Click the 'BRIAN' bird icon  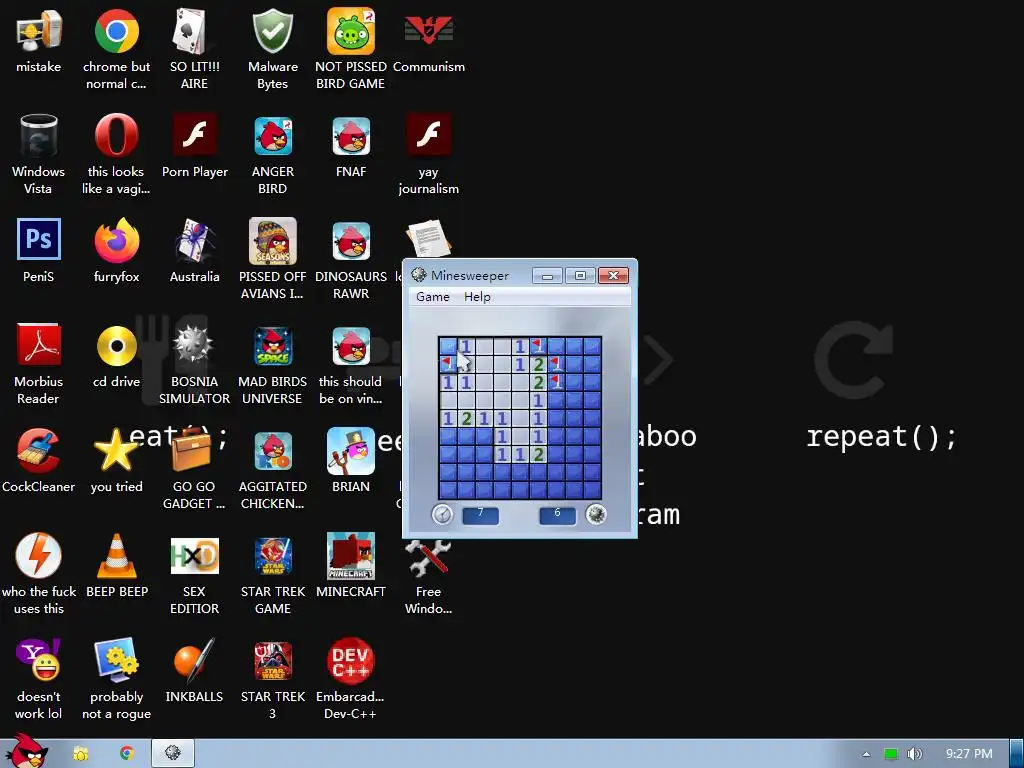(351, 451)
